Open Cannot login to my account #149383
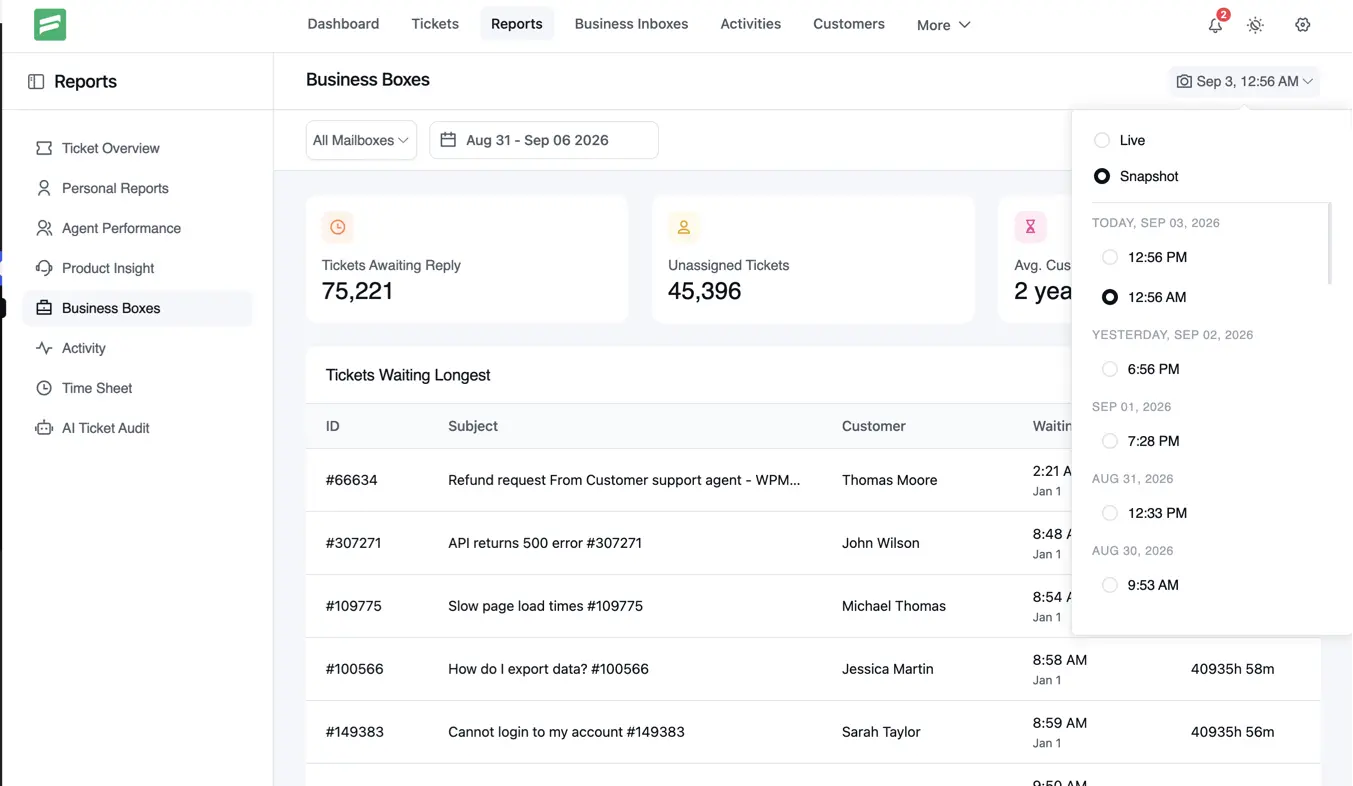 click(566, 732)
